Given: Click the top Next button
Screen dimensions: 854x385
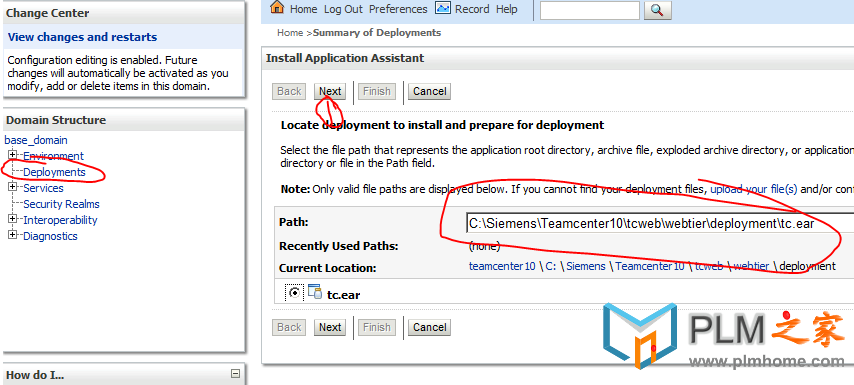Looking at the screenshot, I should (330, 91).
